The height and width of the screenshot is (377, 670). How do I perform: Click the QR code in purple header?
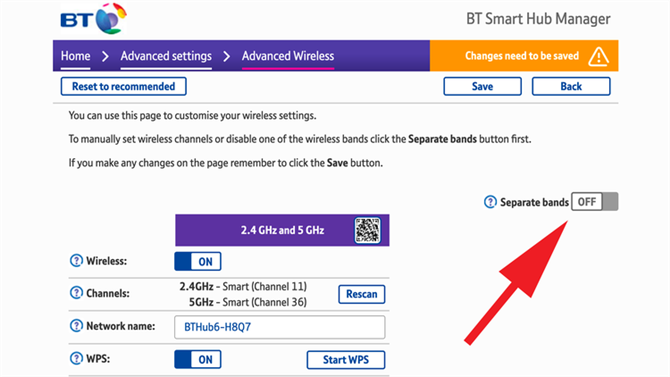point(367,230)
